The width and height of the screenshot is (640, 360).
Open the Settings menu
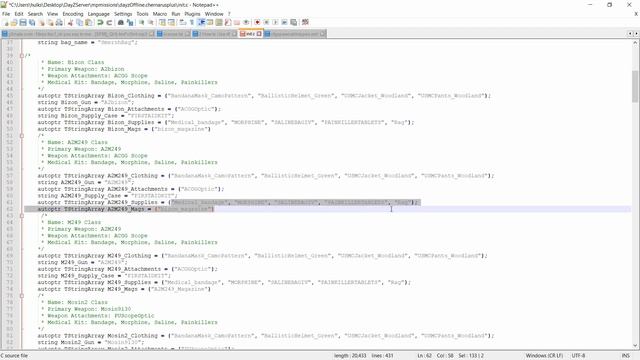[x=123, y=14]
